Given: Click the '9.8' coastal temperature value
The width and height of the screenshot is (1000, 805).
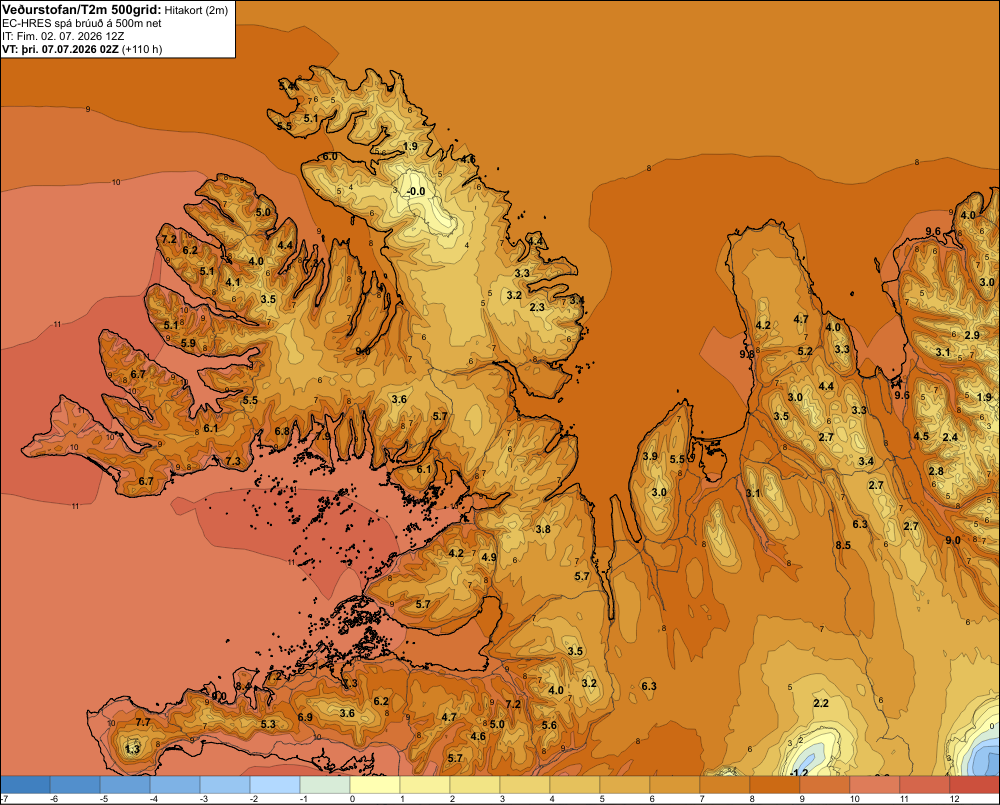Looking at the screenshot, I should click(x=747, y=354).
